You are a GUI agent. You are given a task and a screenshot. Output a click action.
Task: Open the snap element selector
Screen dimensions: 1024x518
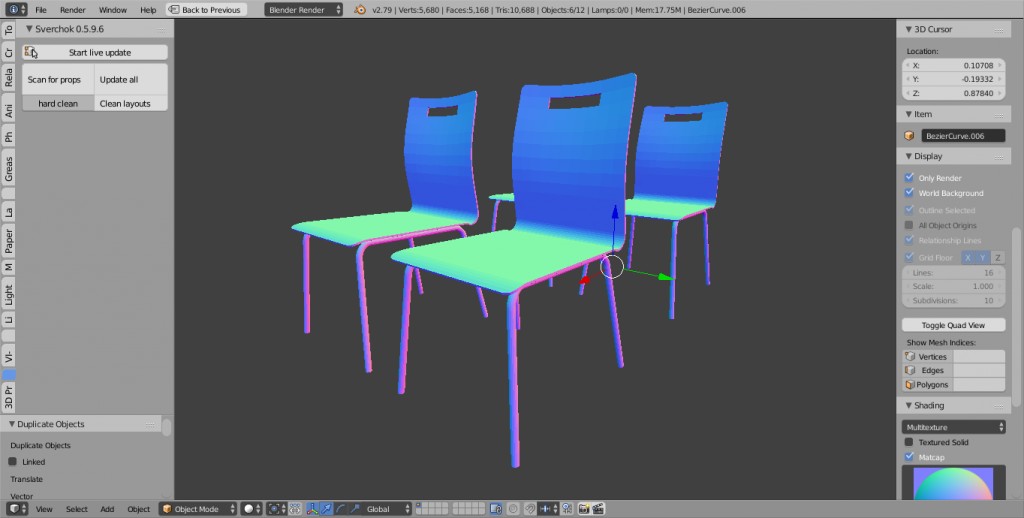[x=548, y=509]
